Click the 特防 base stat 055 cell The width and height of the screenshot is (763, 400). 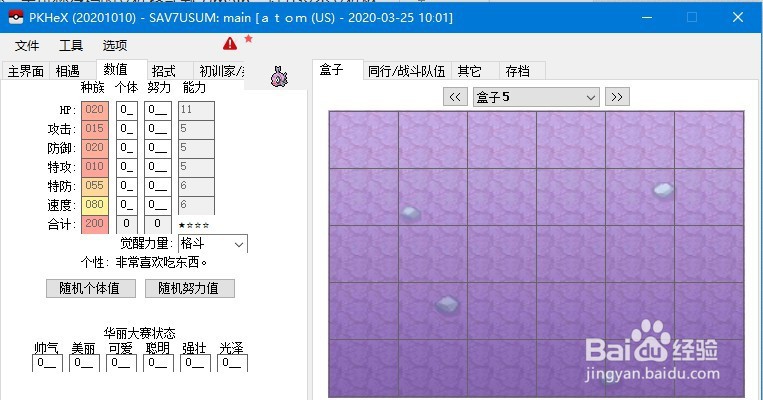pyautogui.click(x=95, y=186)
